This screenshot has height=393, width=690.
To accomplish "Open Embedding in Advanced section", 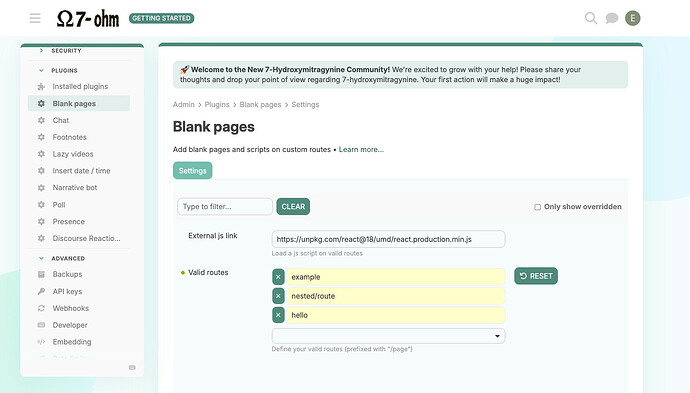I will tap(72, 342).
